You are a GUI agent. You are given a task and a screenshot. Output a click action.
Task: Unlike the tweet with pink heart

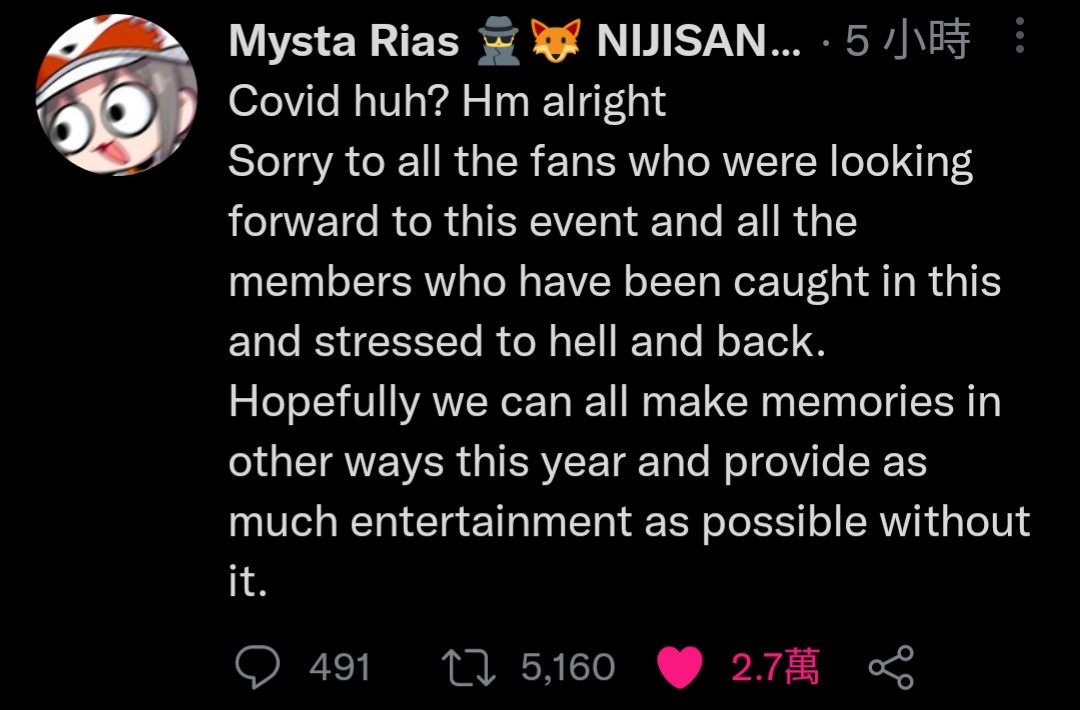(680, 667)
